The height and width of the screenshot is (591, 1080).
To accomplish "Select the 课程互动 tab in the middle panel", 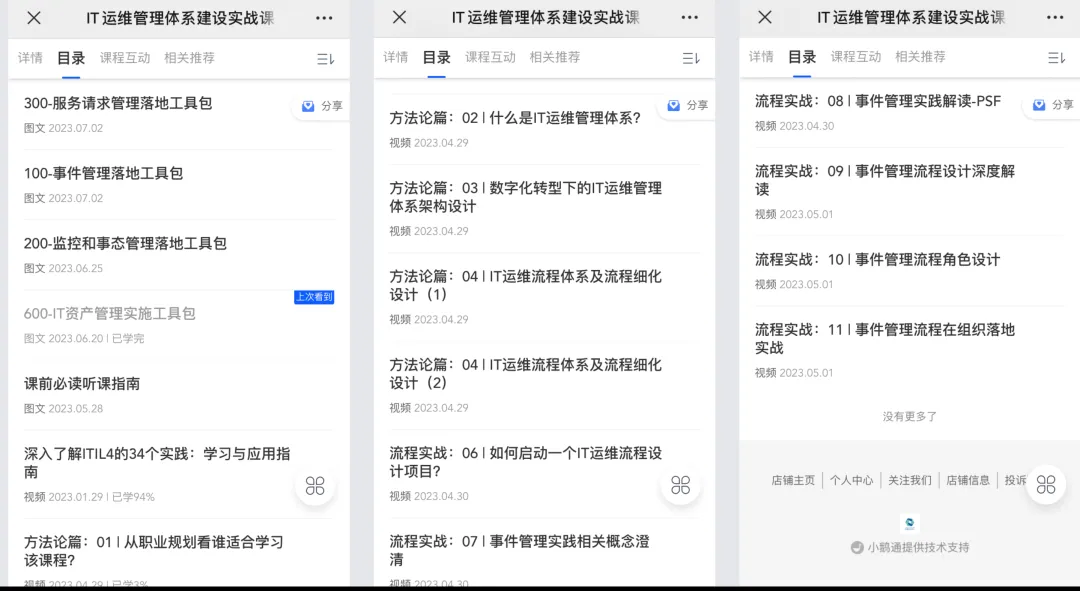I will (490, 58).
